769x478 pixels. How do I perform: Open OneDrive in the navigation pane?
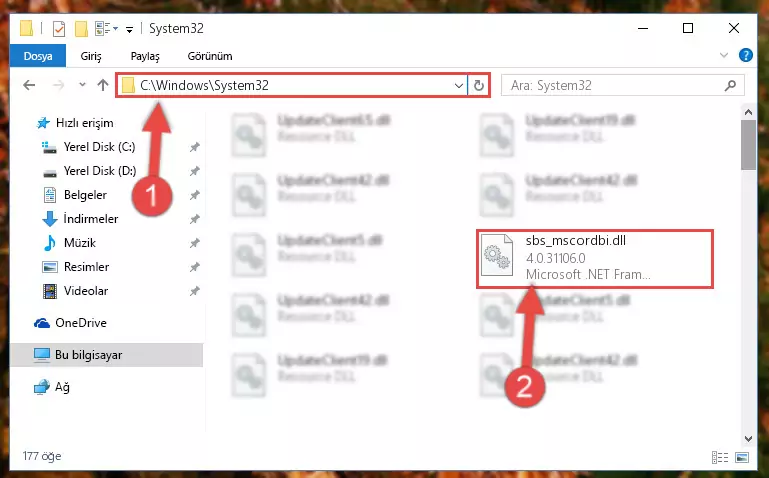[x=80, y=323]
